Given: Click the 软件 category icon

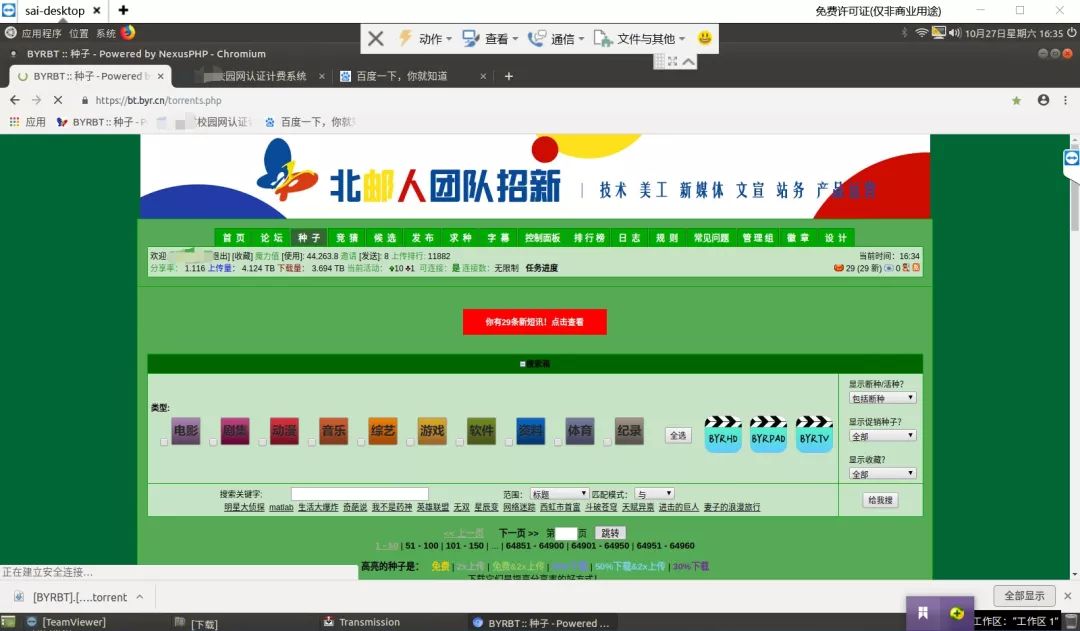Looking at the screenshot, I should coord(481,431).
